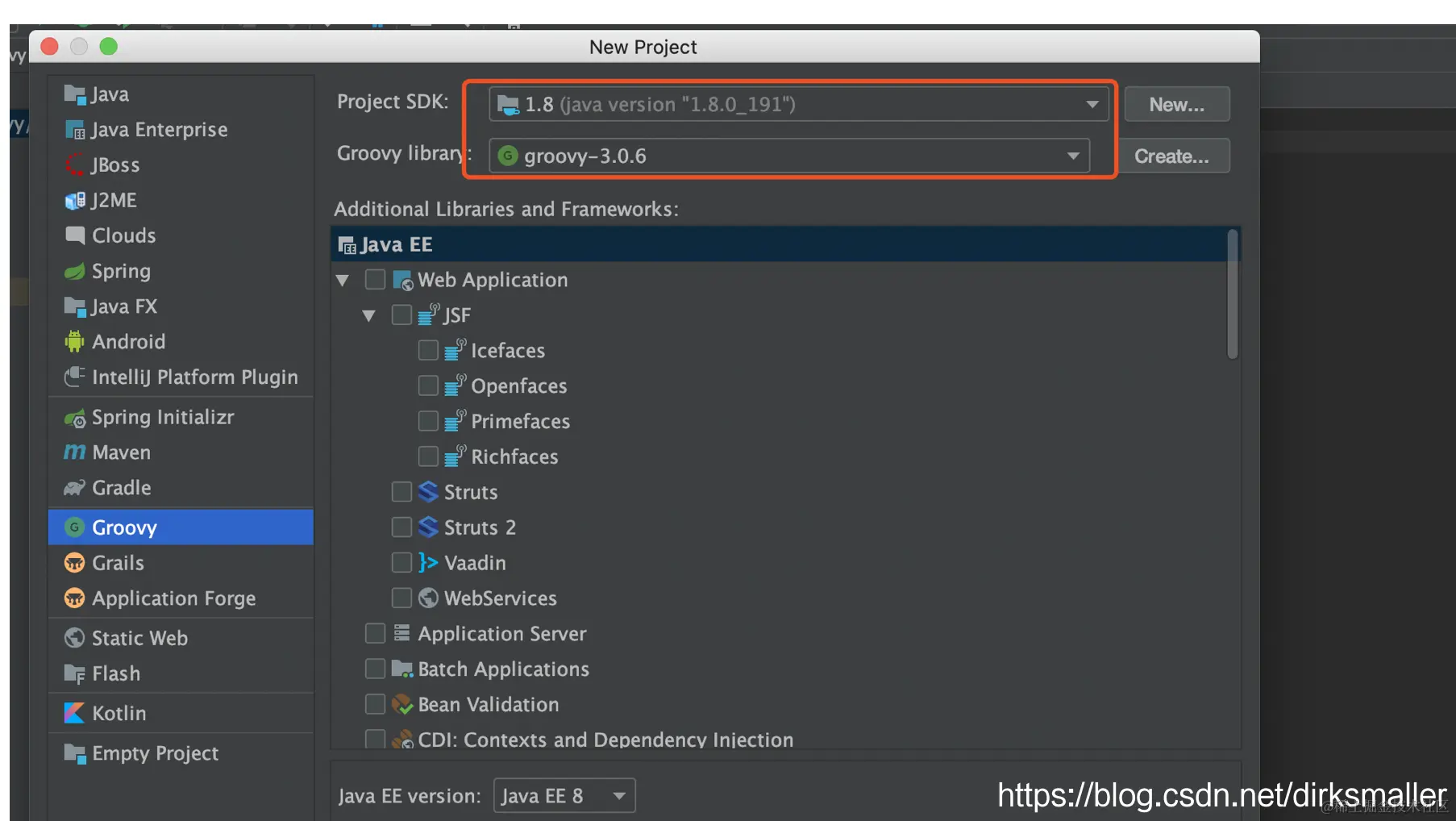This screenshot has height=821, width=1456.
Task: Open the Java EE version dropdown
Action: pos(564,796)
